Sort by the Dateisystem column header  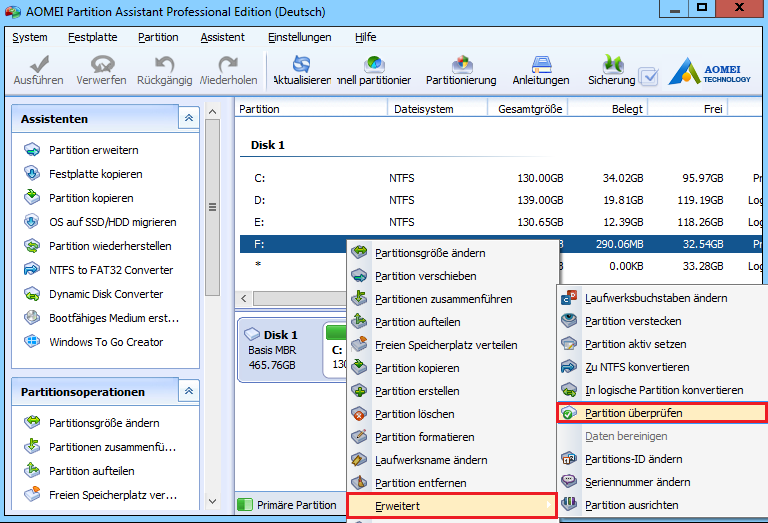[437, 109]
